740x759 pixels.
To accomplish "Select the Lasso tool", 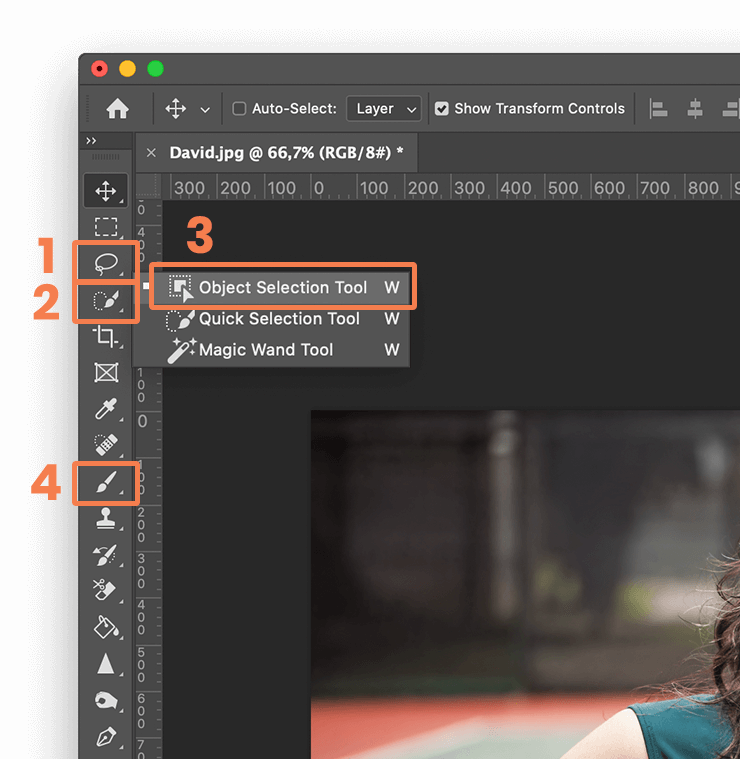I will pyautogui.click(x=106, y=263).
